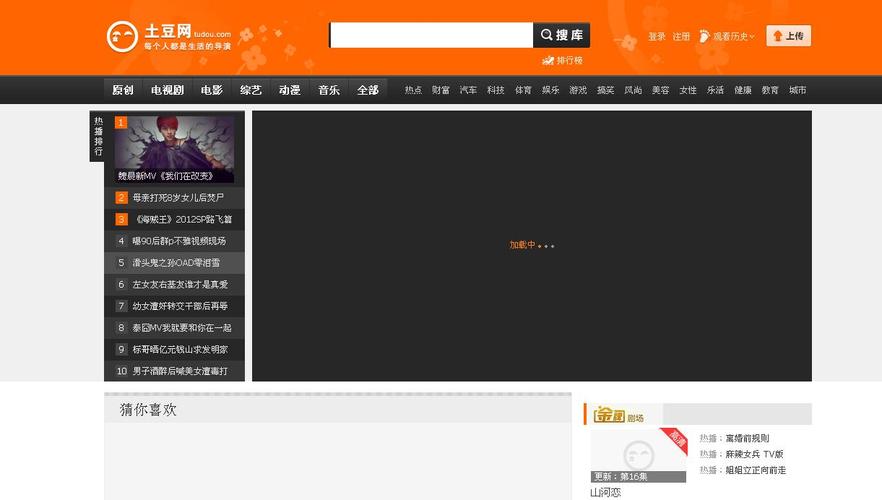
Task: Go to the 热点 channel link
Action: click(413, 90)
